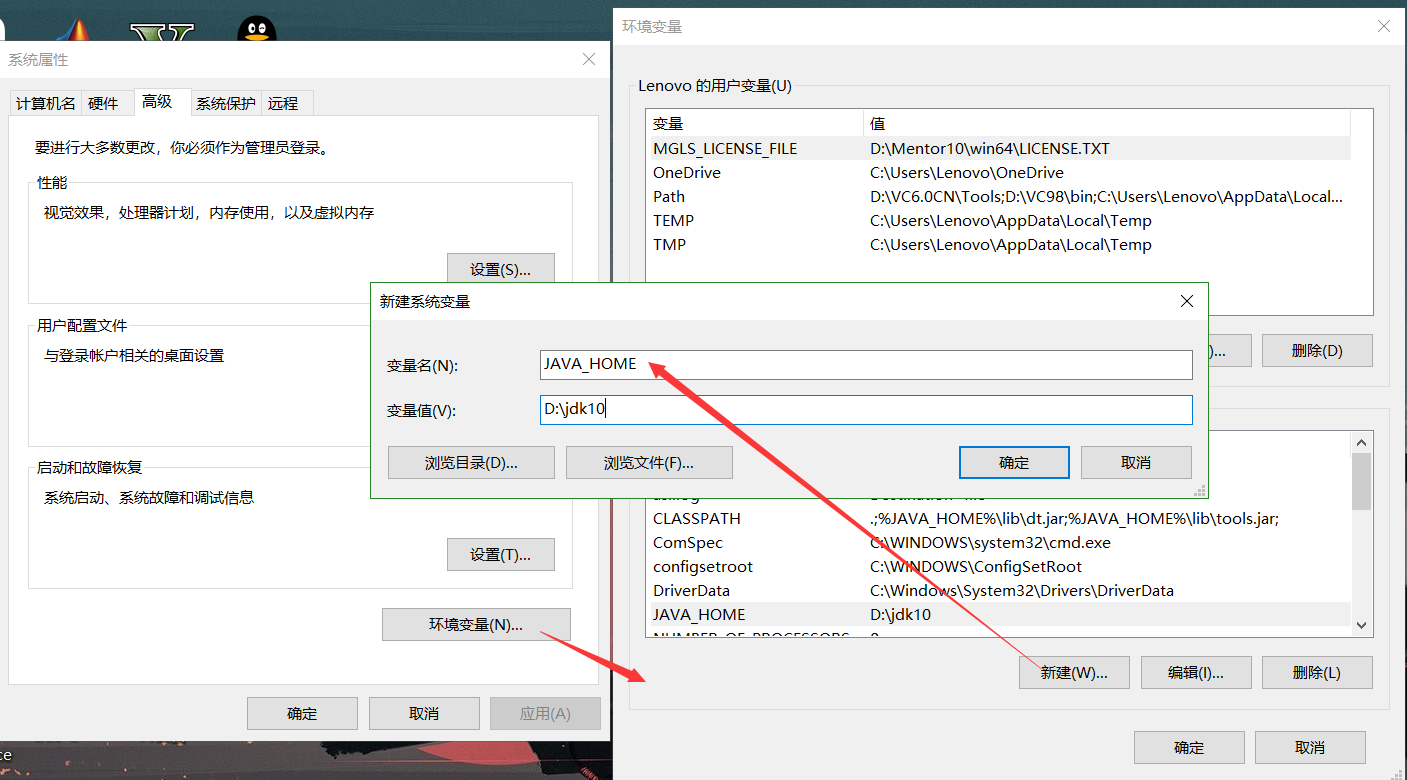Select the MGLS_LICENSE_FILE user variable row
The image size is (1407, 780).
click(998, 148)
